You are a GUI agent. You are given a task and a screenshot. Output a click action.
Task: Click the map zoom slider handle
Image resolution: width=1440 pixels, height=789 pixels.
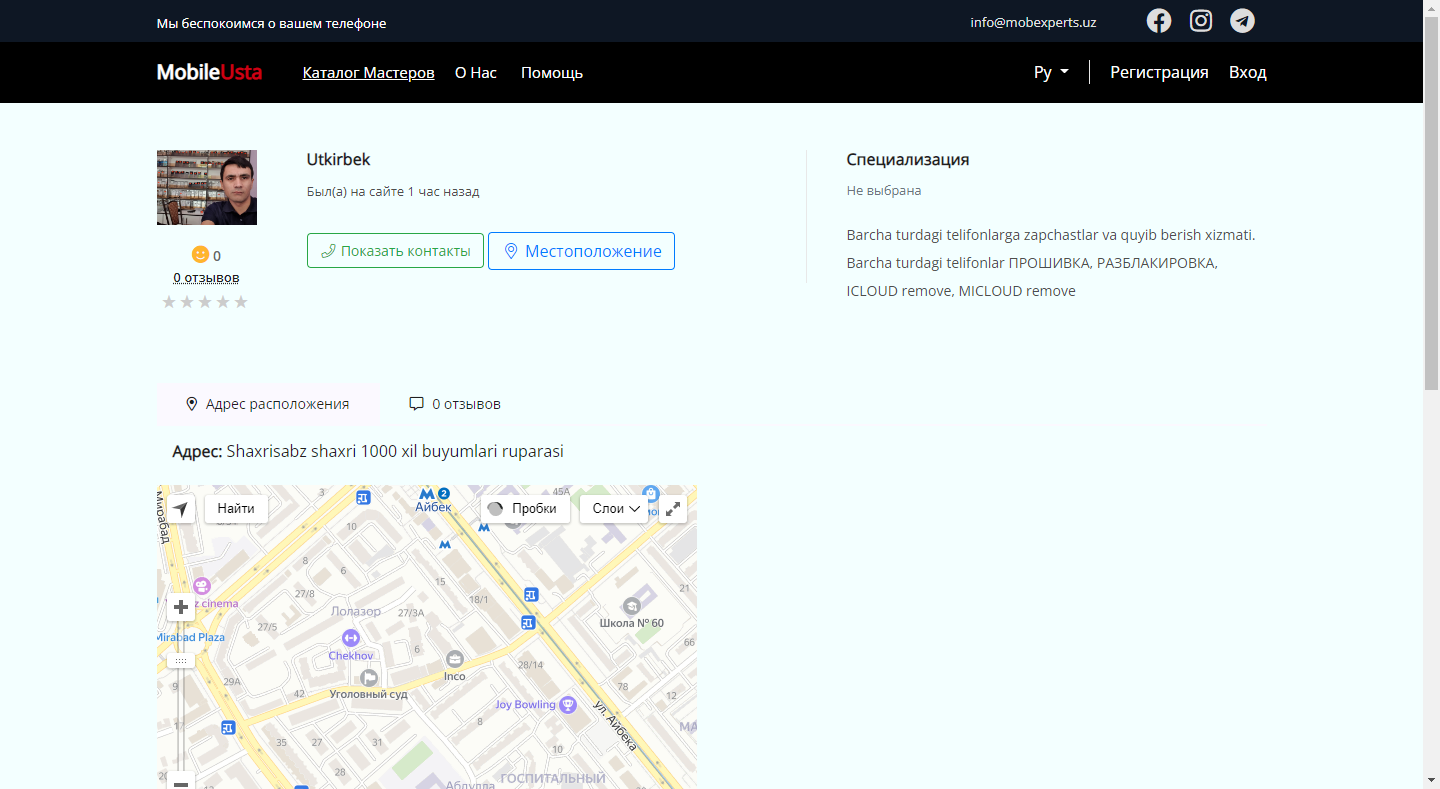pyautogui.click(x=181, y=661)
